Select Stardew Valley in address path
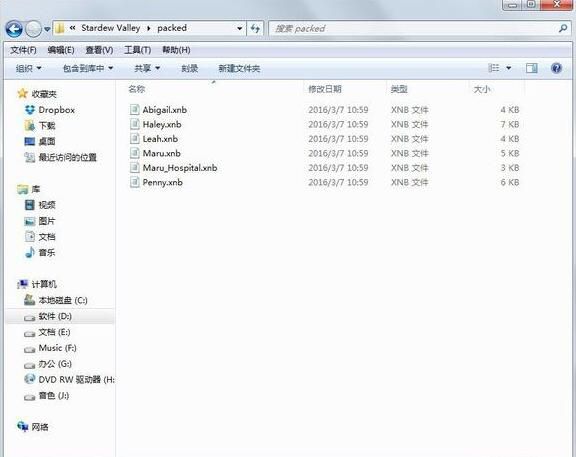The image size is (576, 457). (111, 28)
